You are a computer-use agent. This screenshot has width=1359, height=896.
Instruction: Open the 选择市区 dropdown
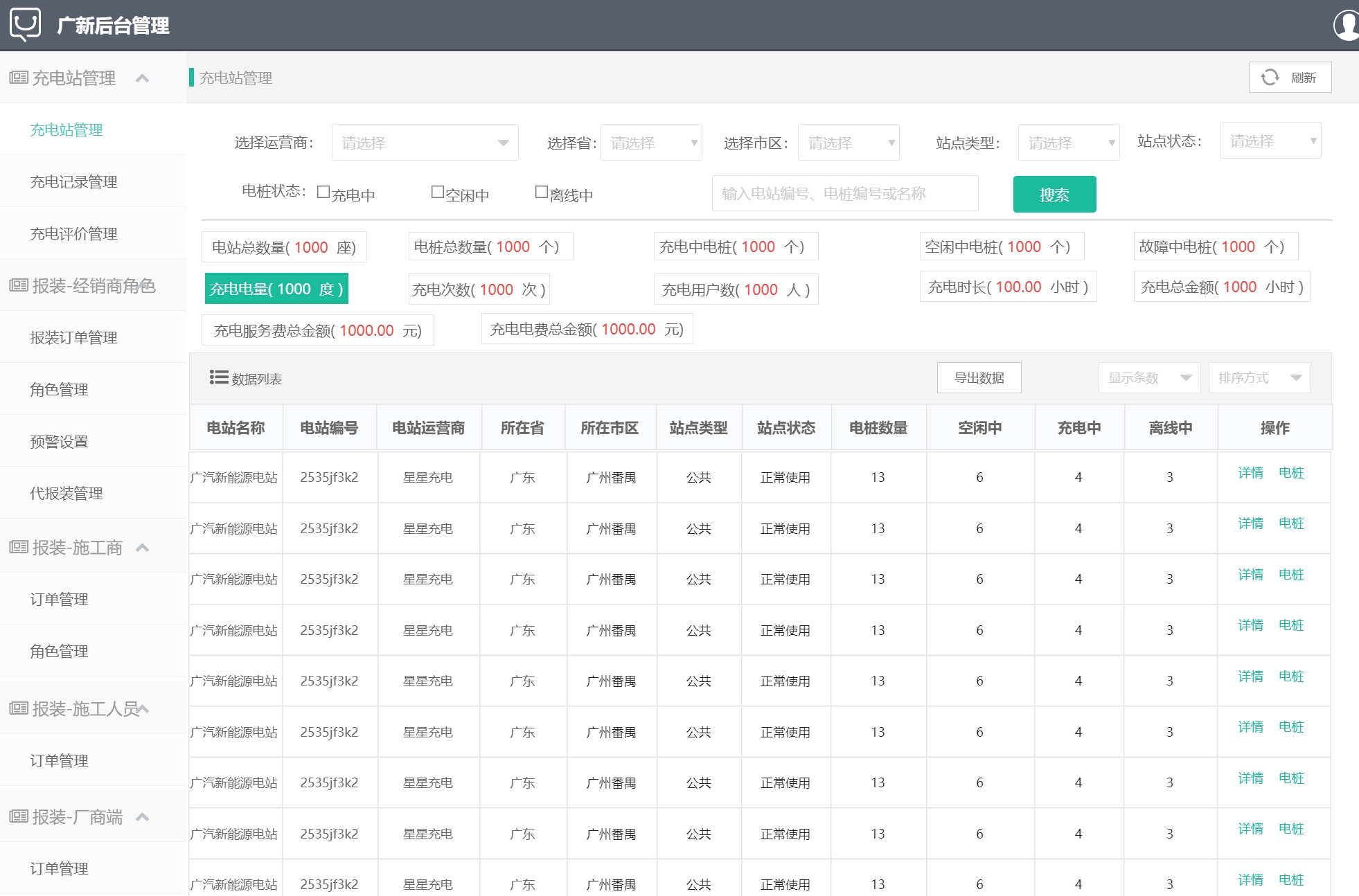(849, 143)
